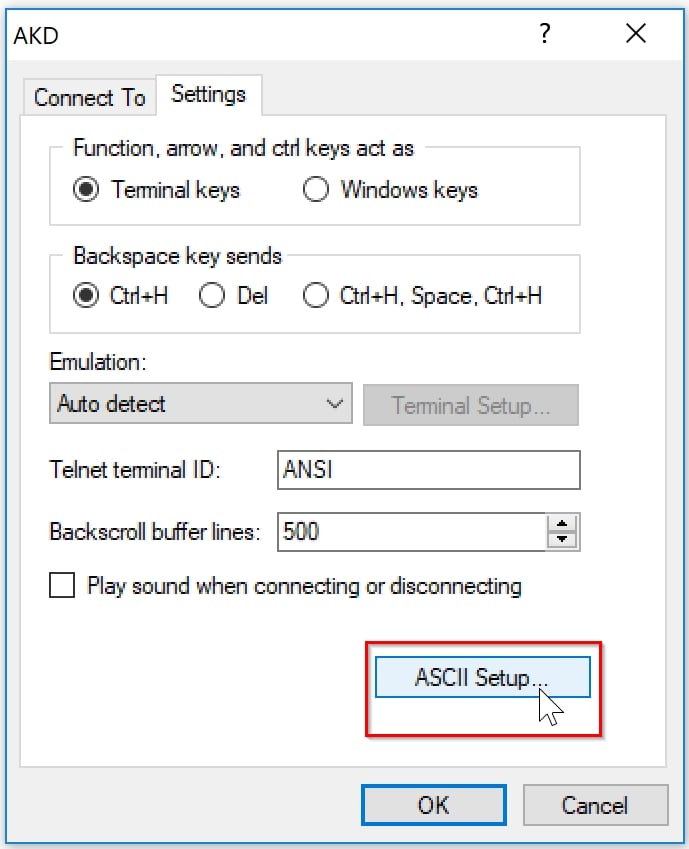Viewport: 689px width, 849px height.
Task: Dismiss the dialog with Cancel
Action: click(595, 805)
